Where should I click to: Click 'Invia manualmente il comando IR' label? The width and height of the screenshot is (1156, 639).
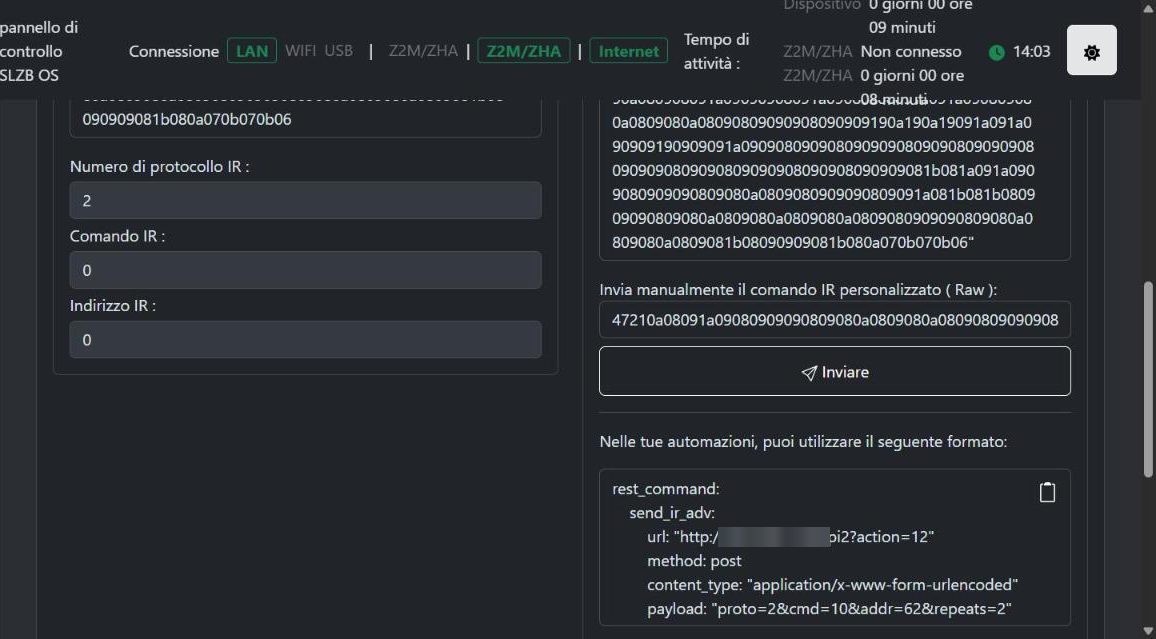coord(798,290)
